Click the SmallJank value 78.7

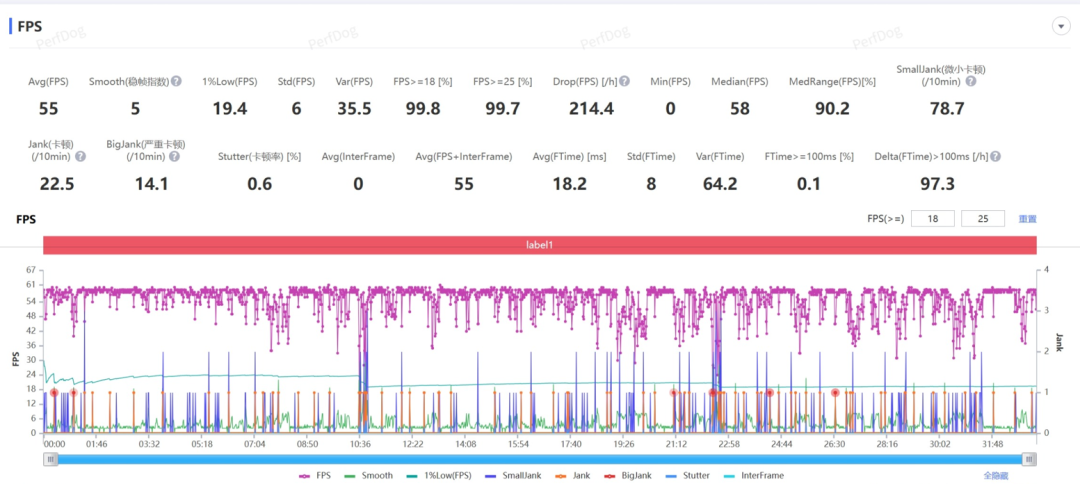click(x=947, y=109)
